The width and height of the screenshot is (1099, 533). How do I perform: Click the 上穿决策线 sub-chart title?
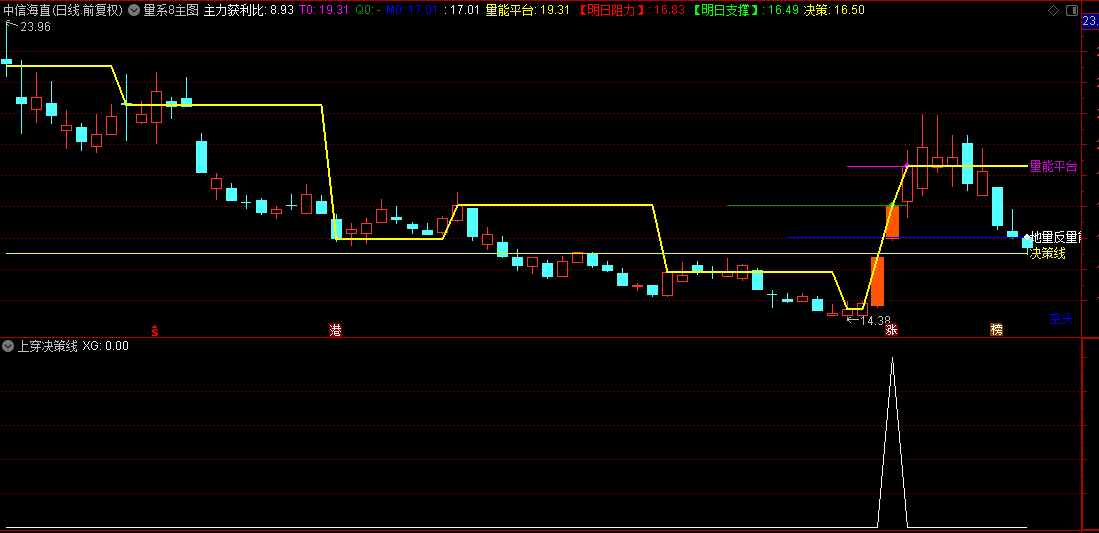pos(48,346)
